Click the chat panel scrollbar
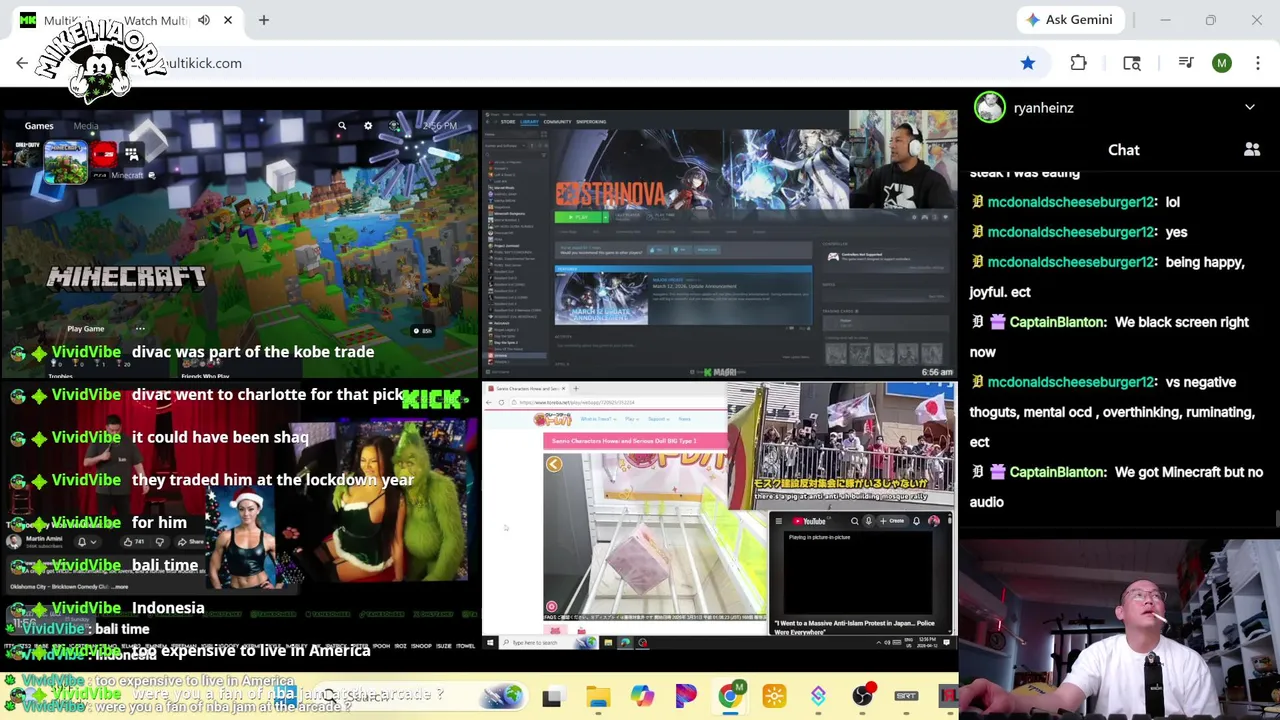The height and width of the screenshot is (720, 1280). point(1276,518)
